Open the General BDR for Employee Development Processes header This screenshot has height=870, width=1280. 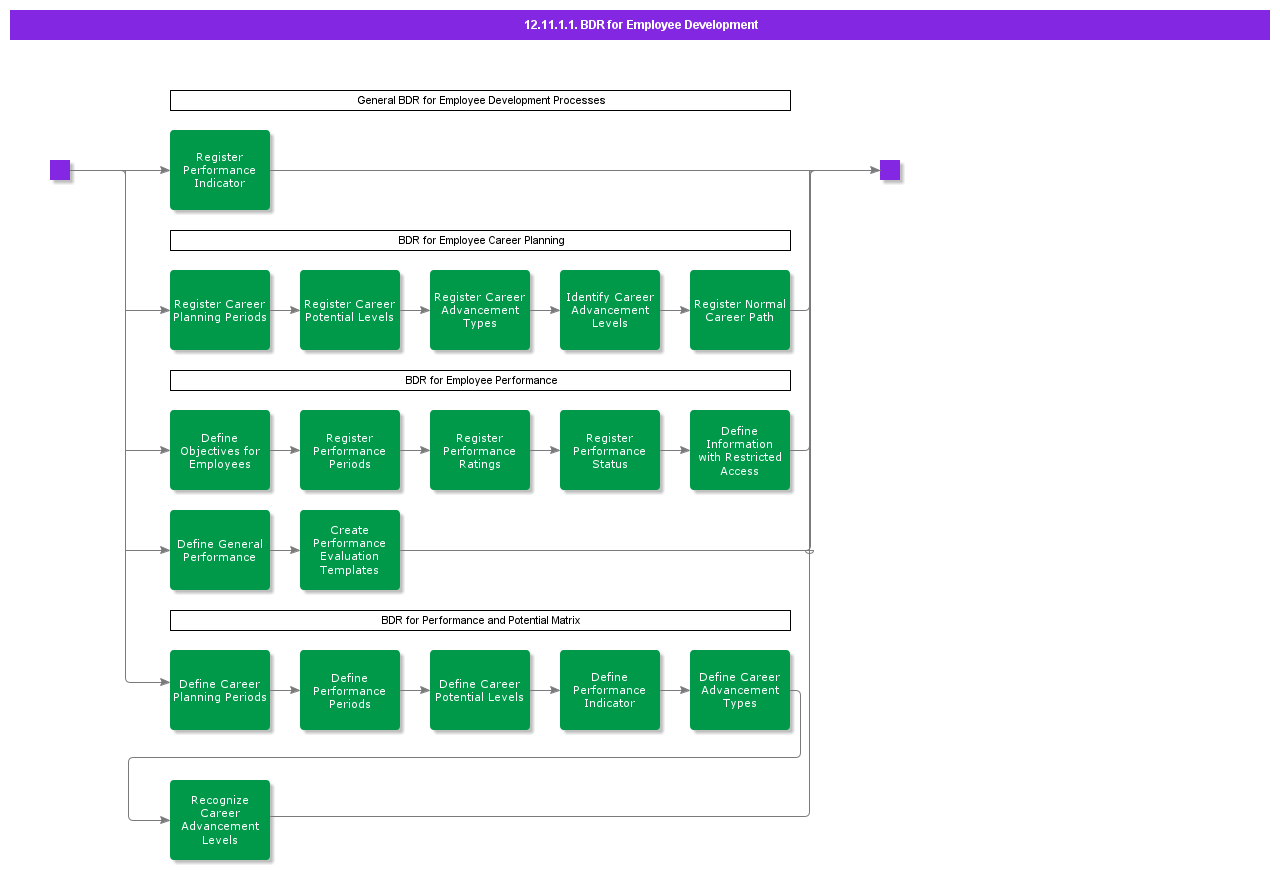click(480, 100)
